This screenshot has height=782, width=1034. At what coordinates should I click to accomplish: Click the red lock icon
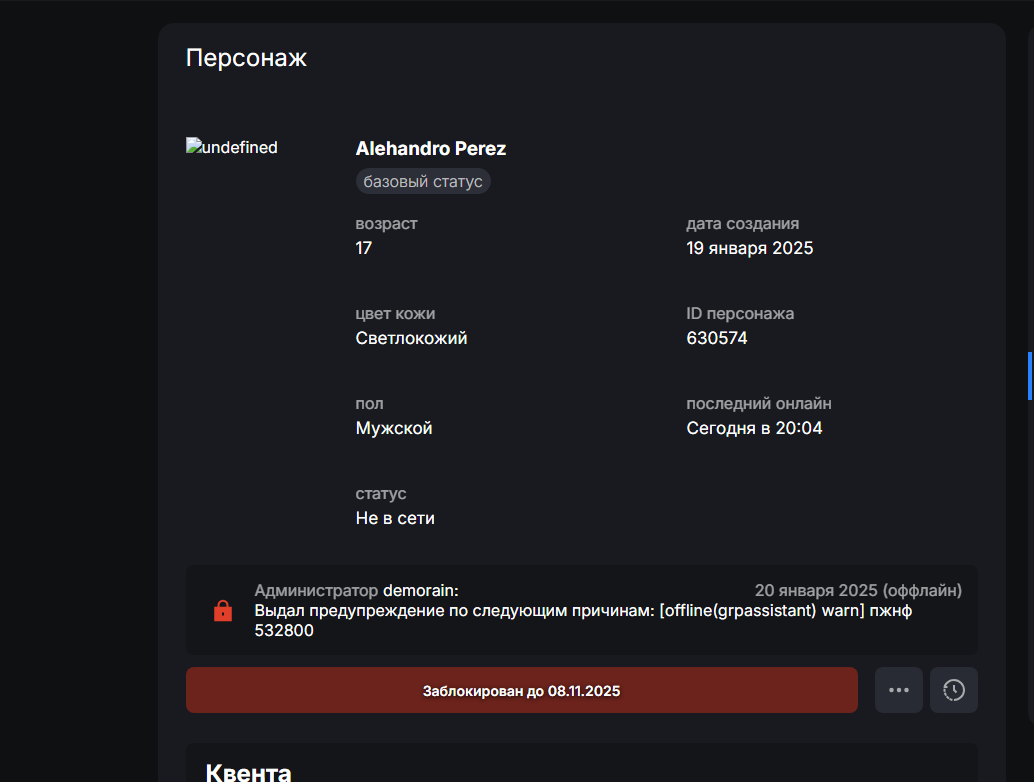coord(223,610)
